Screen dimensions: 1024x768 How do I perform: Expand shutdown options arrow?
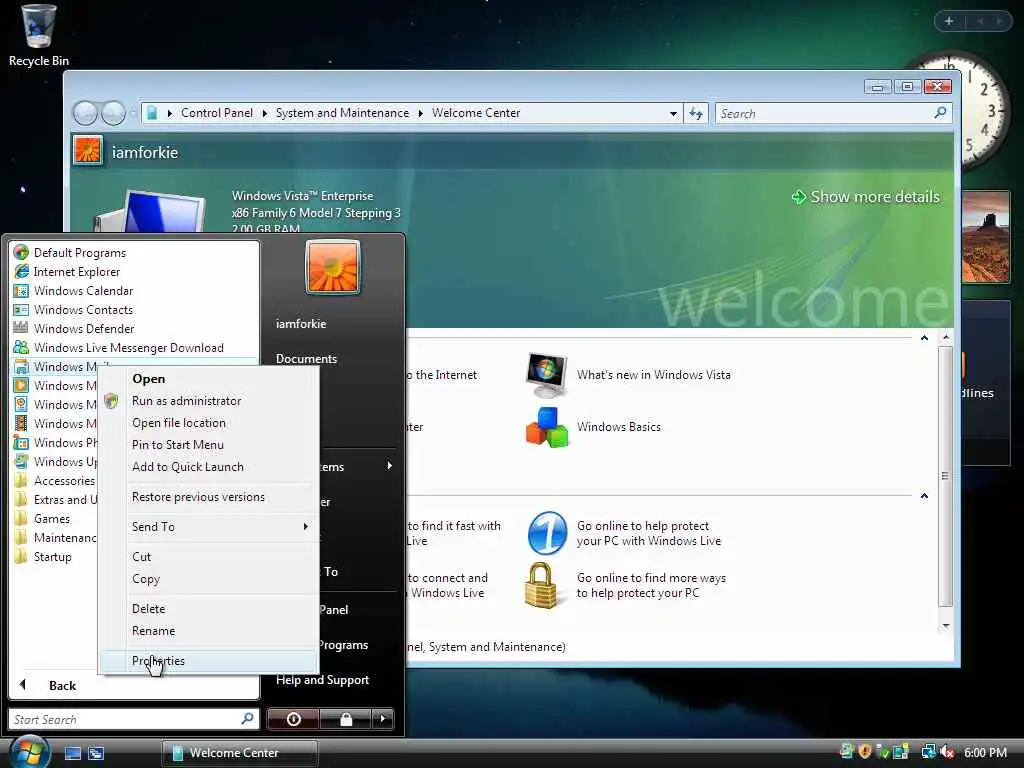383,718
